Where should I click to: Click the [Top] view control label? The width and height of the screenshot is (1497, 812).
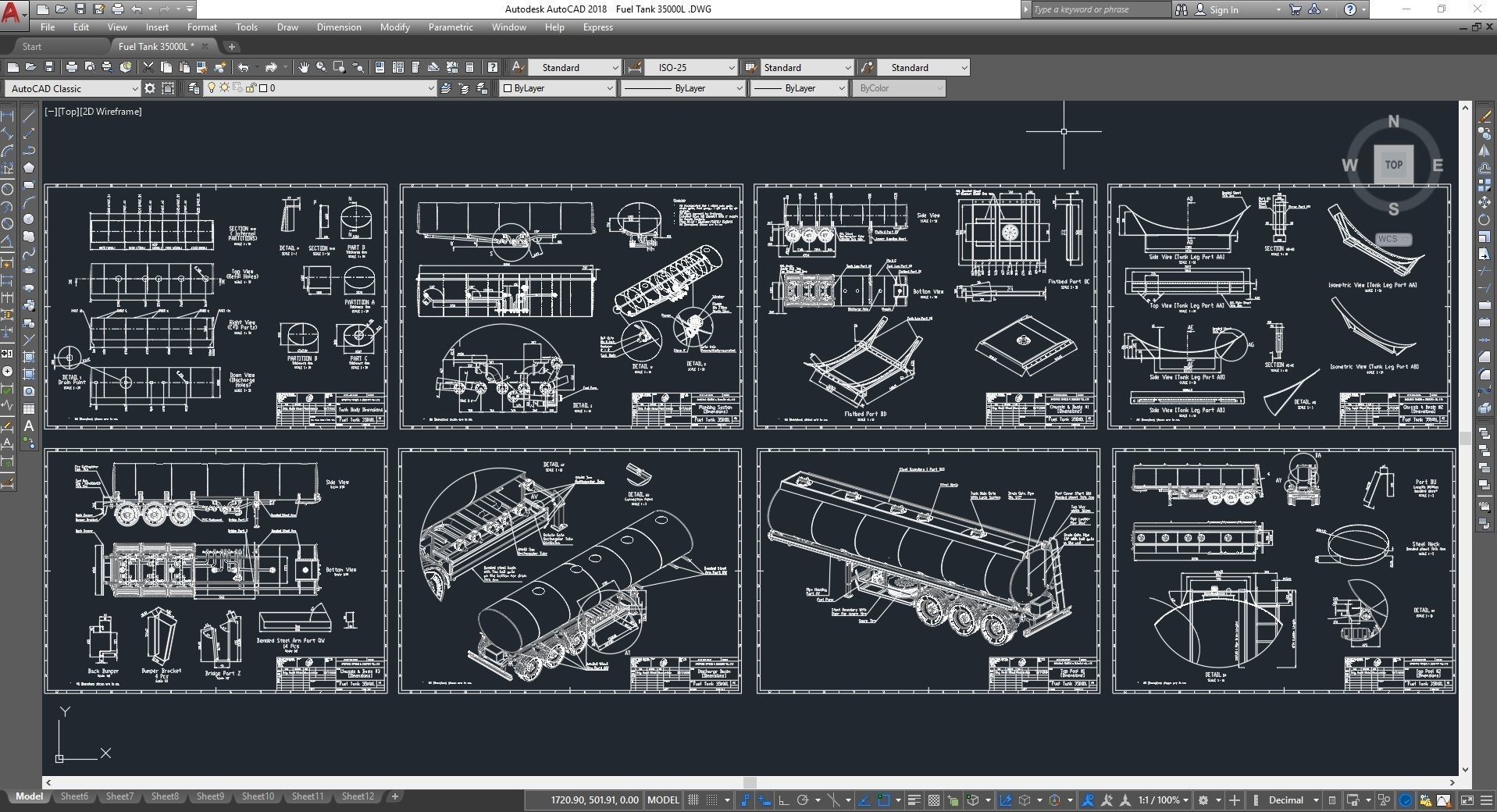[69, 112]
